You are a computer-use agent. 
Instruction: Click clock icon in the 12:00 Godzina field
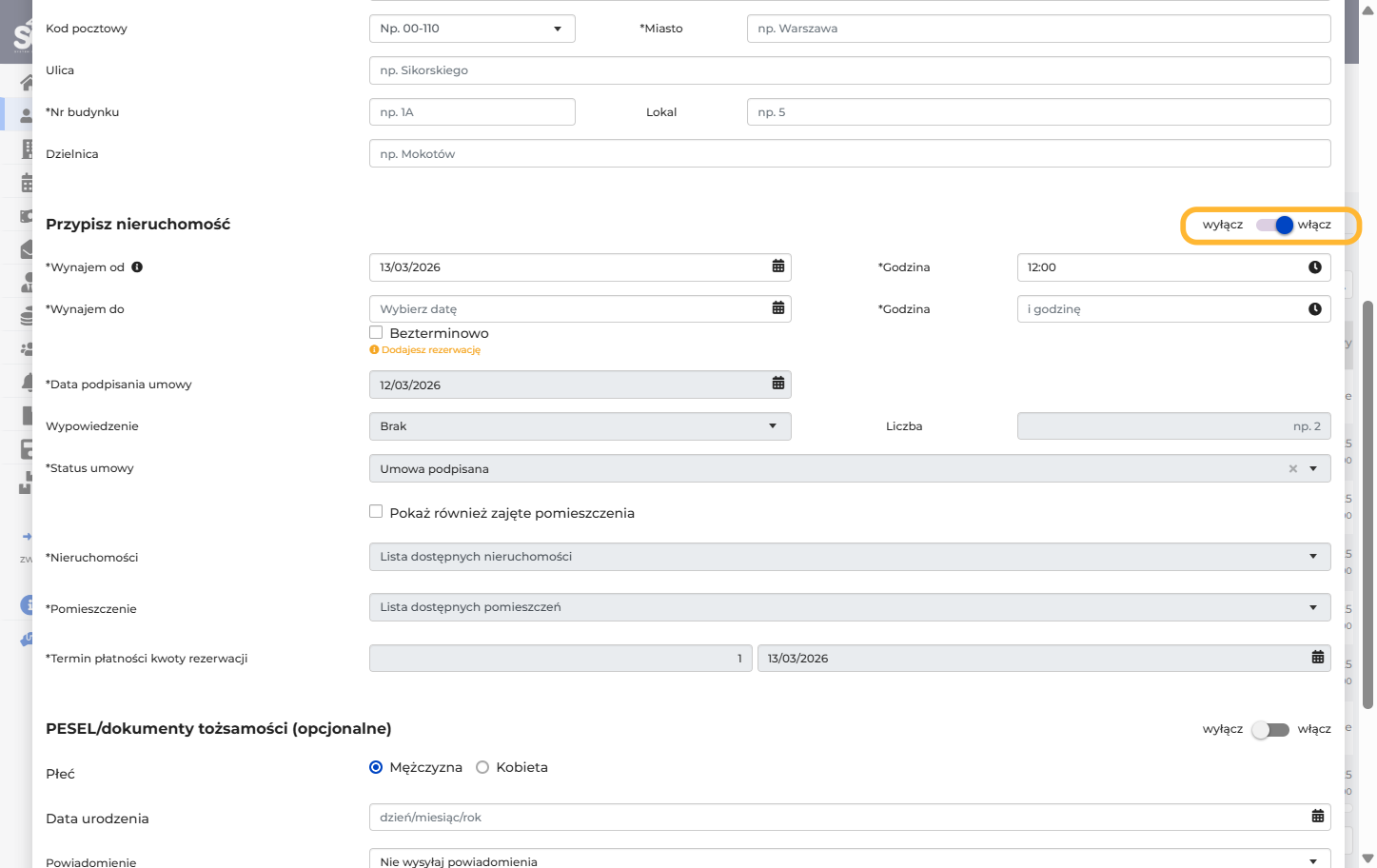[x=1315, y=267]
